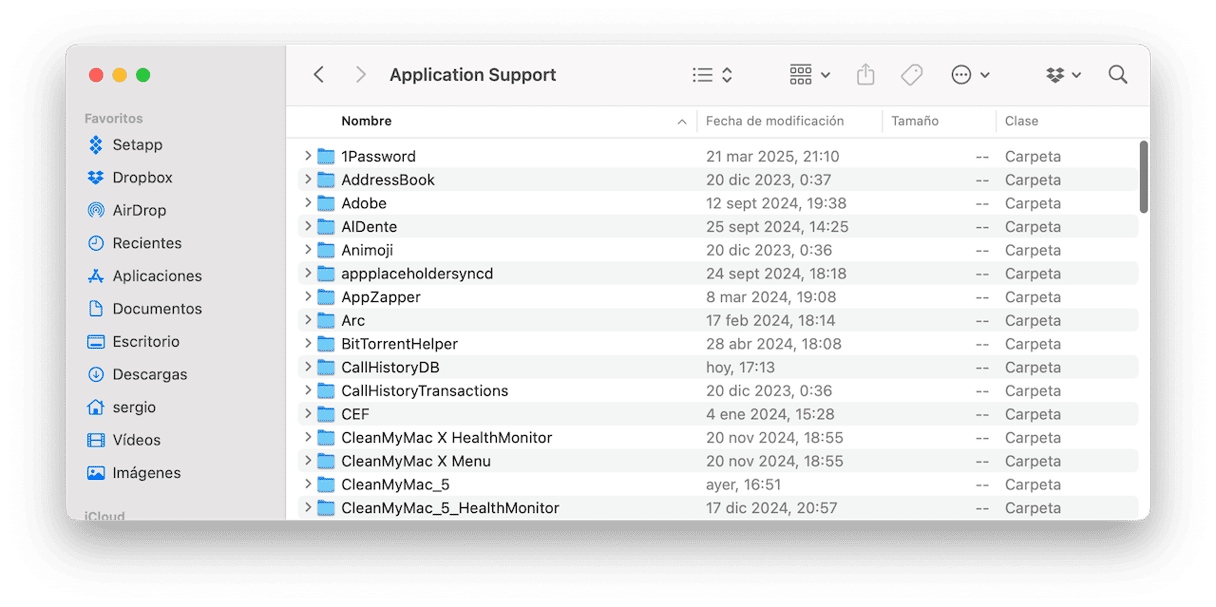Select the AppZapper folder name
This screenshot has width=1216, height=607.
point(381,297)
